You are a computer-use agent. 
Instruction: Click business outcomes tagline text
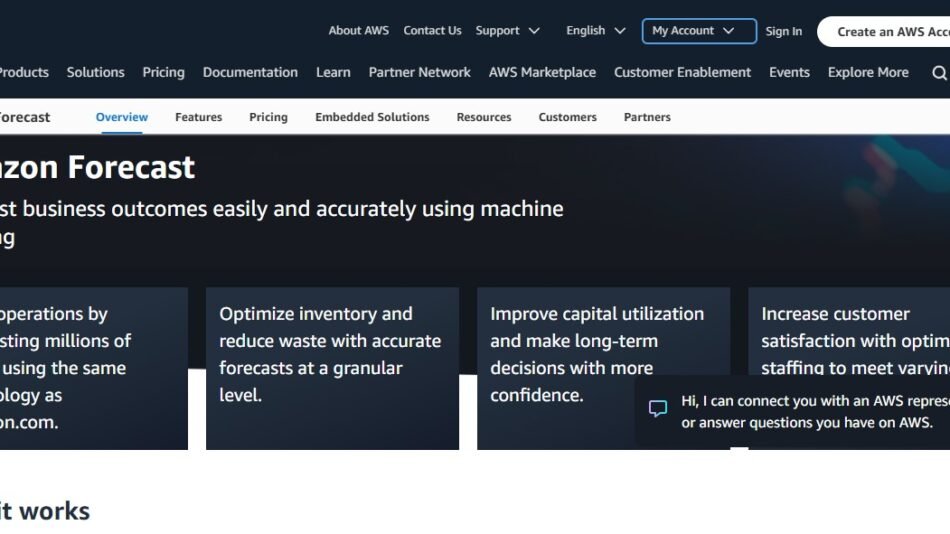pyautogui.click(x=282, y=222)
